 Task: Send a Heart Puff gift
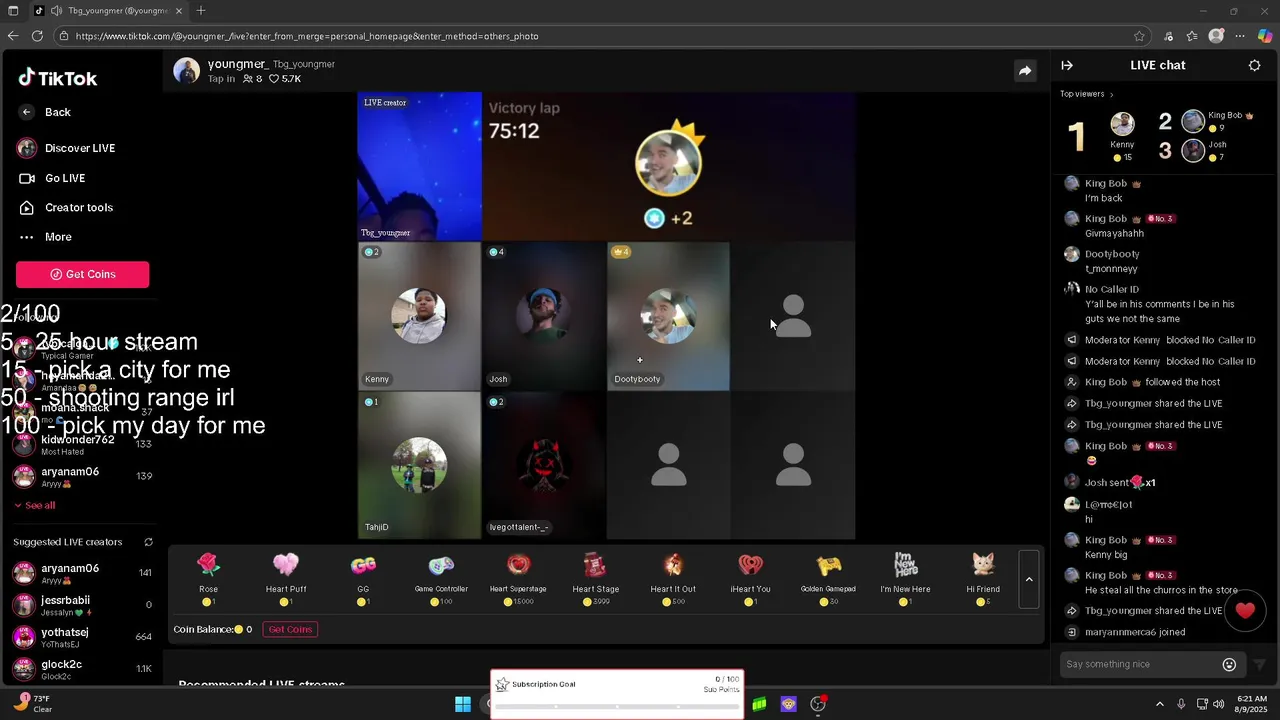point(286,578)
